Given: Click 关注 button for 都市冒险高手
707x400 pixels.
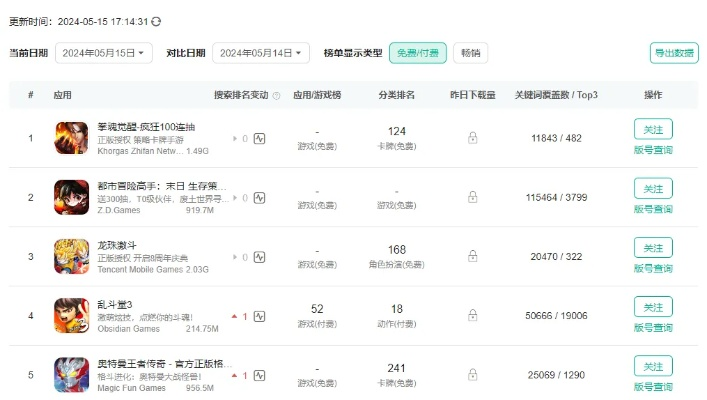Looking at the screenshot, I should pyautogui.click(x=653, y=189).
